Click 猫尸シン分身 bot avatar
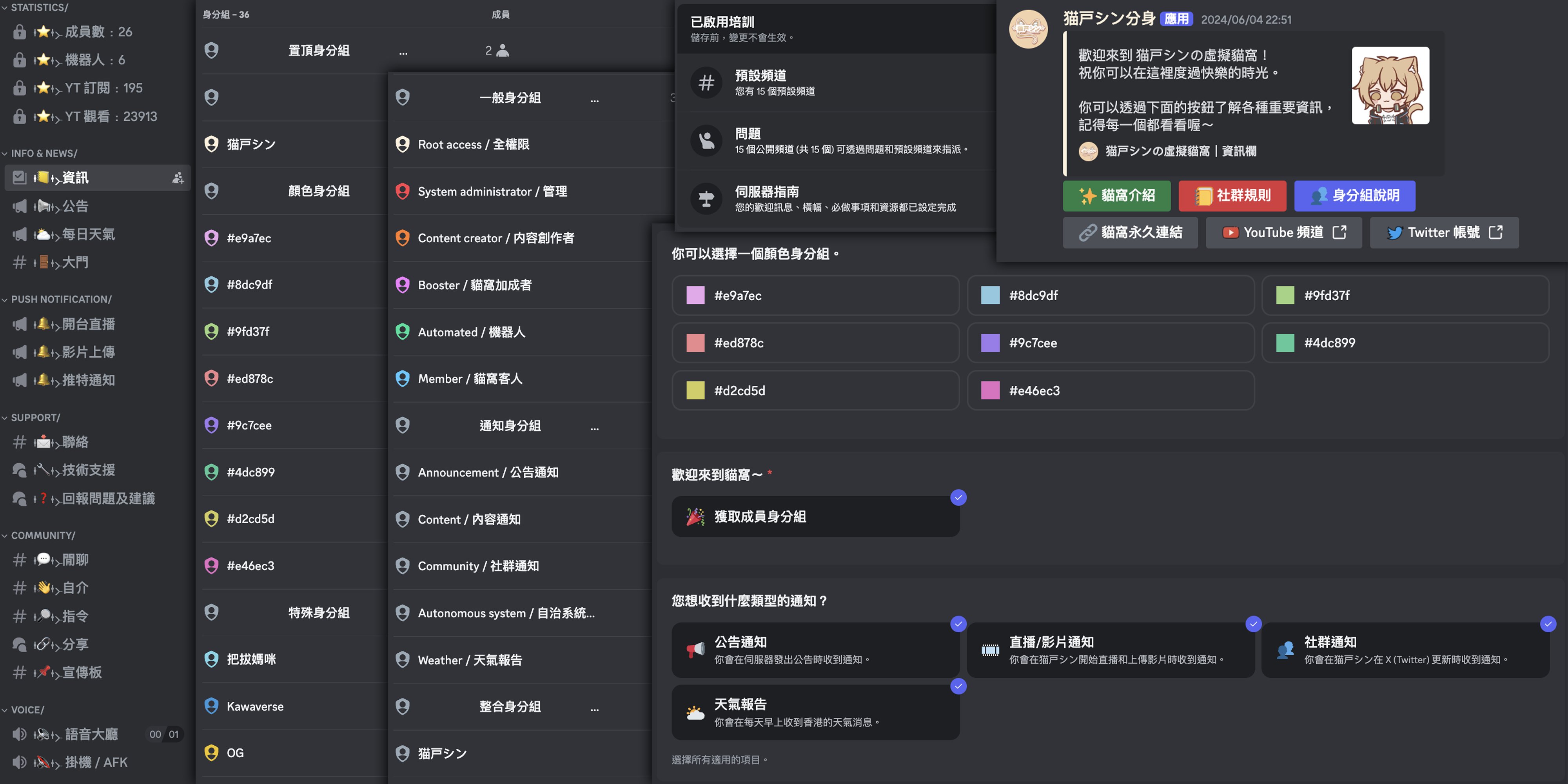 [1028, 29]
